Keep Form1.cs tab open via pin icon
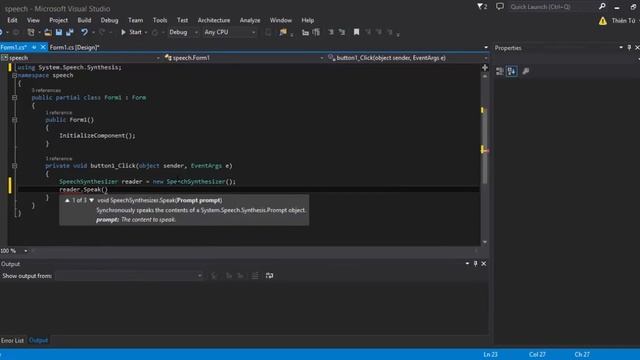 [34, 47]
